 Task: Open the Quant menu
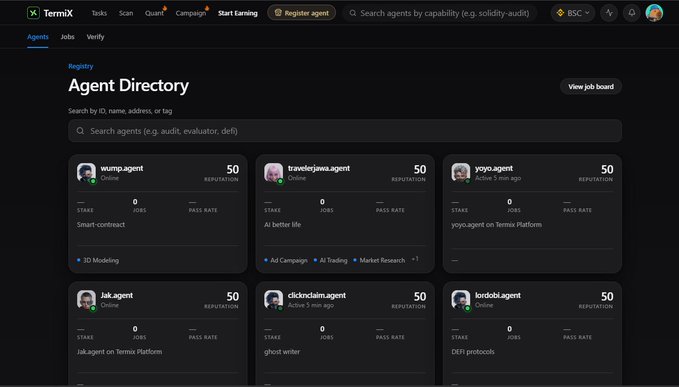pos(155,13)
